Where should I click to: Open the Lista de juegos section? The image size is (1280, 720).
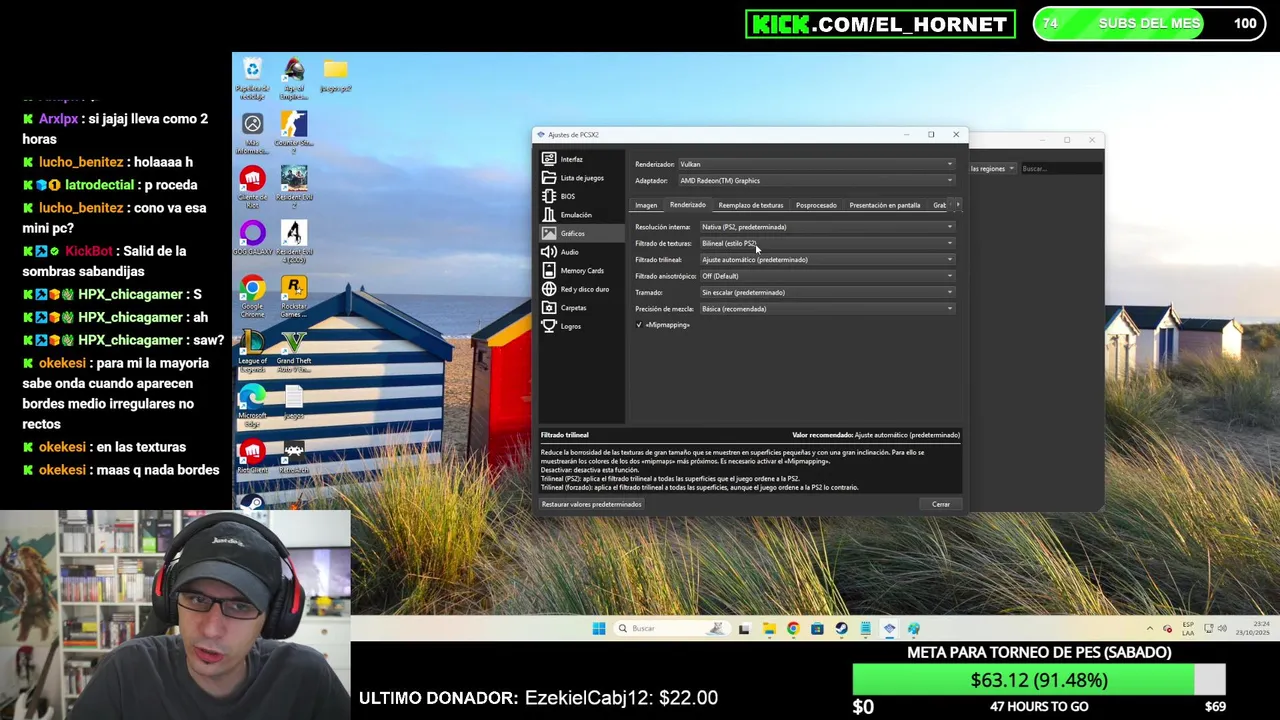point(581,178)
